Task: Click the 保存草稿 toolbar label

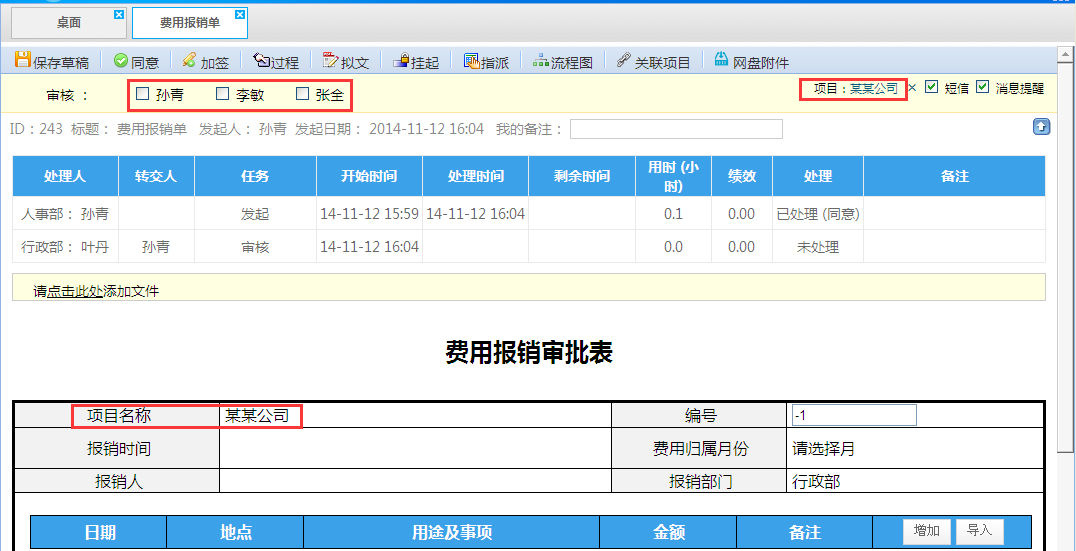Action: (61, 63)
